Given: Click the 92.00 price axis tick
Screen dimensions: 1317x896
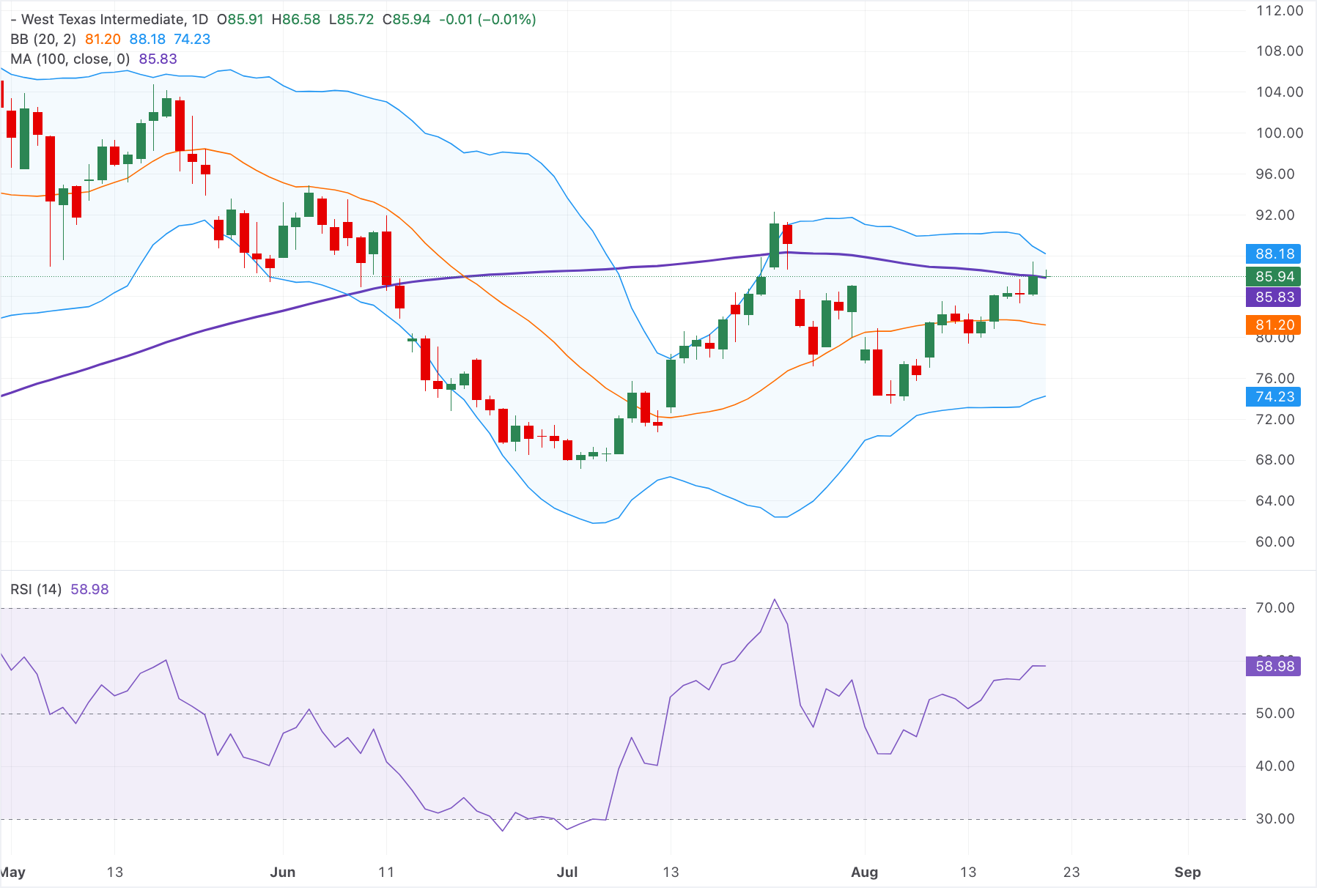Looking at the screenshot, I should point(1275,215).
